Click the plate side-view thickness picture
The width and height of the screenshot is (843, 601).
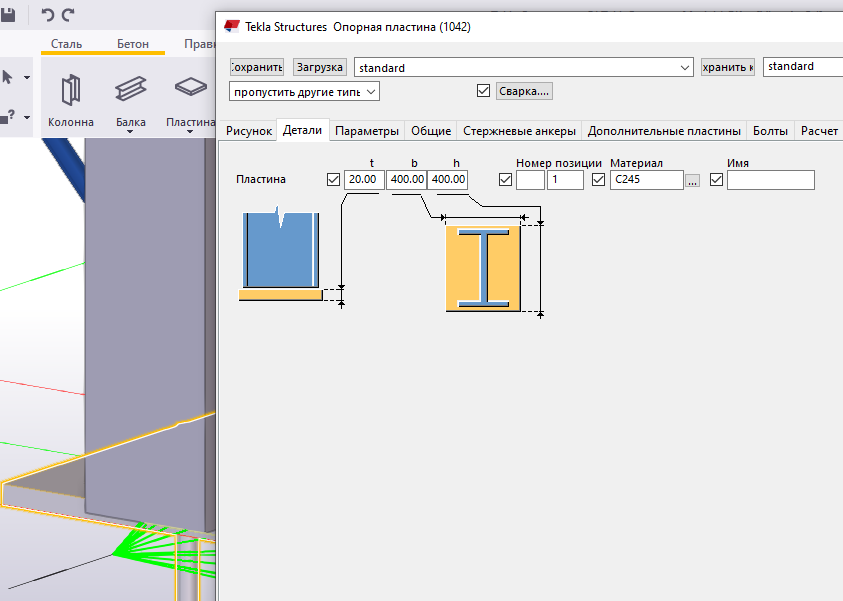click(x=281, y=255)
